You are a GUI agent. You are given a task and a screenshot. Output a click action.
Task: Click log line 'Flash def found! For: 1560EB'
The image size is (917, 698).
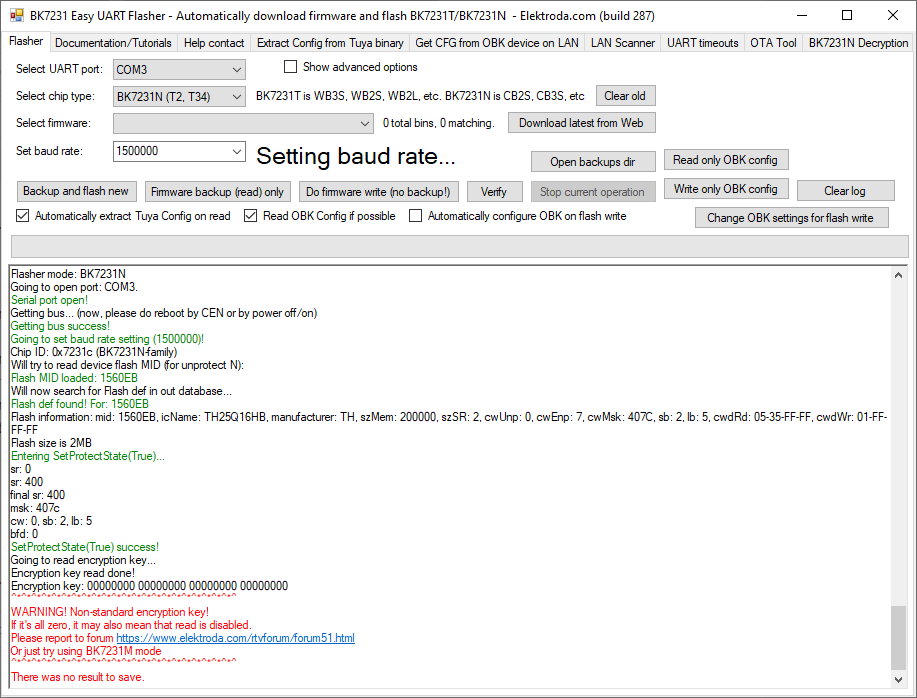pos(80,404)
